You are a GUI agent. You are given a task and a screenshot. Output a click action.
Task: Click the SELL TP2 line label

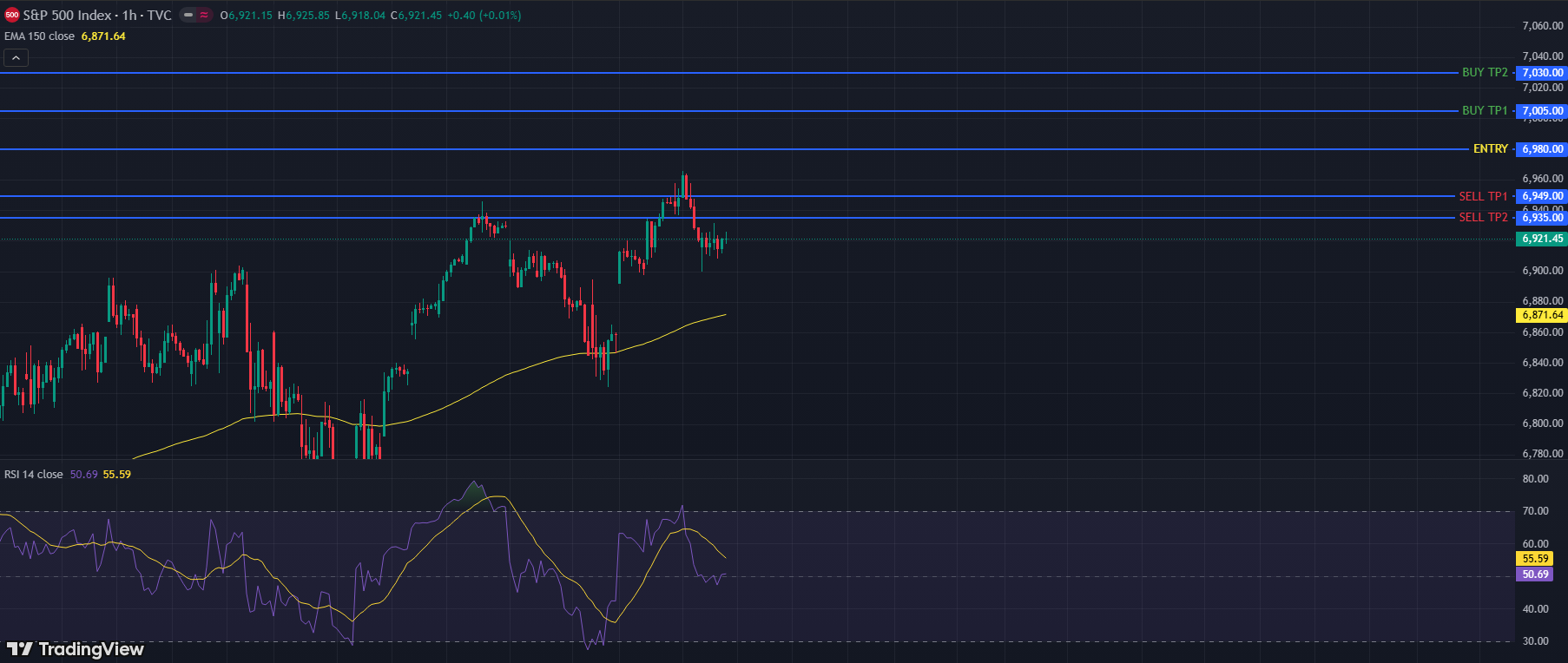(x=1483, y=217)
